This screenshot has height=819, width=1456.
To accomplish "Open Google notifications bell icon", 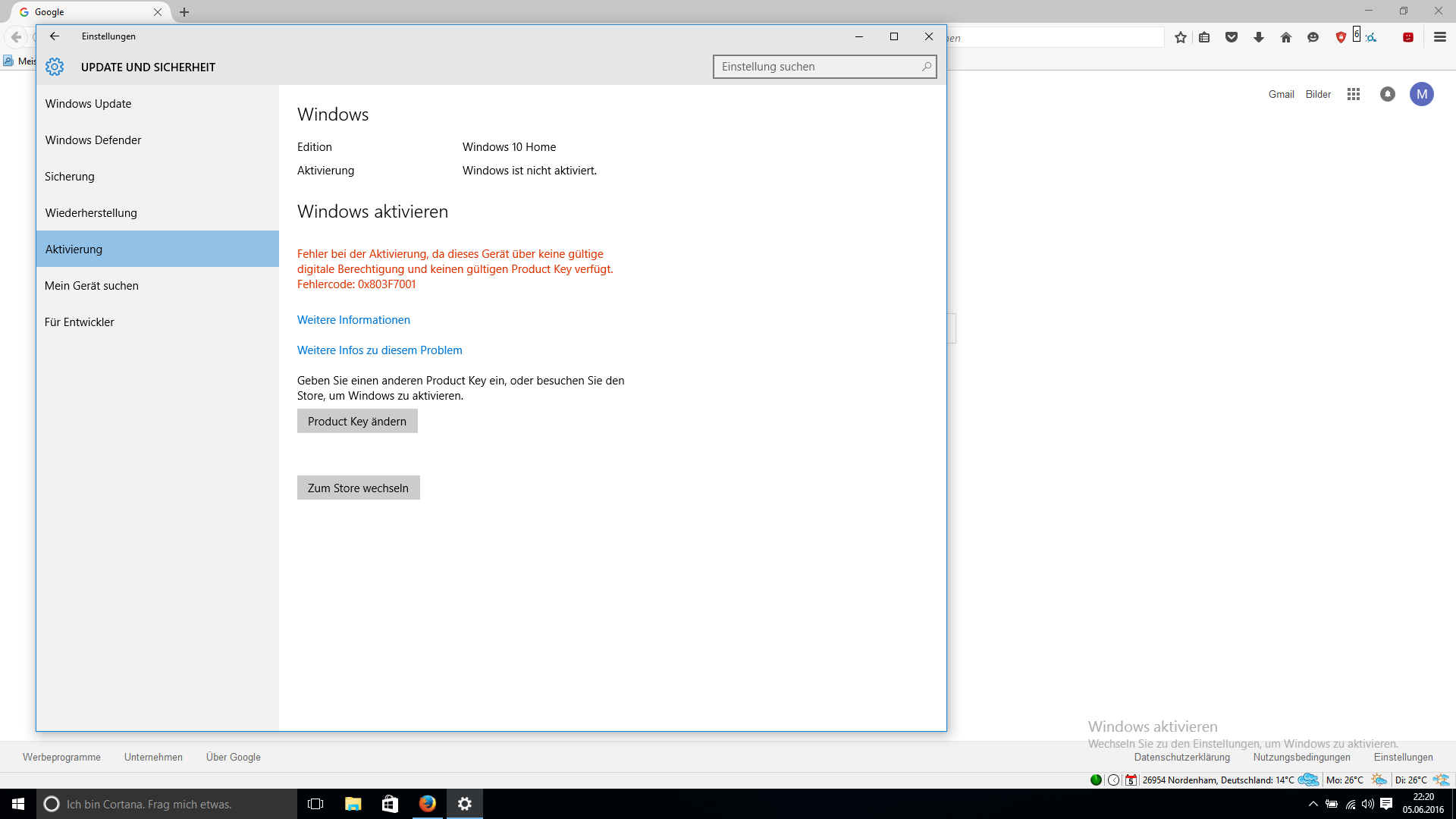I will coord(1388,94).
